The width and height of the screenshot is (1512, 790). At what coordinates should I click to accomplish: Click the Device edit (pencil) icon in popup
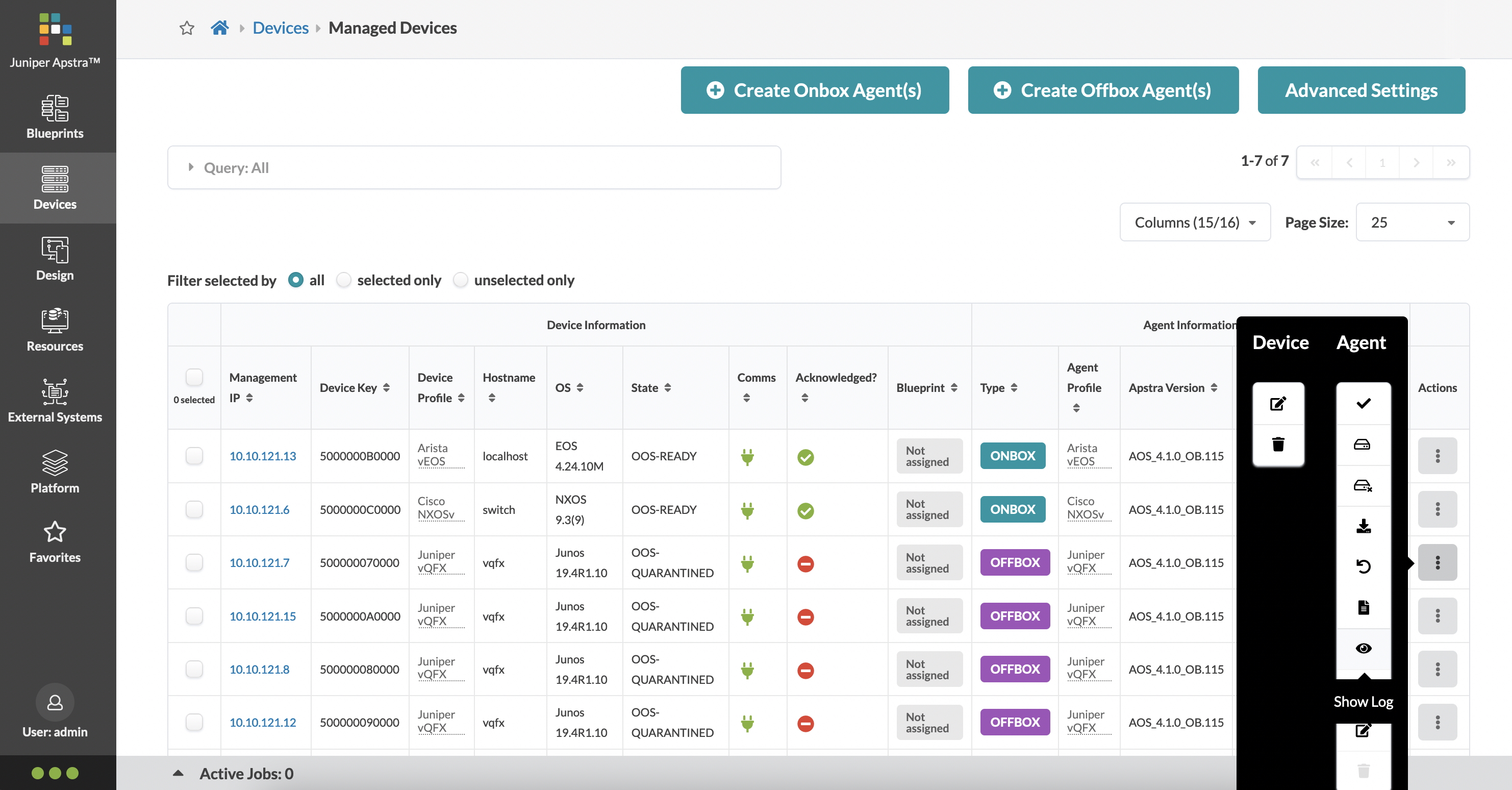click(x=1278, y=404)
